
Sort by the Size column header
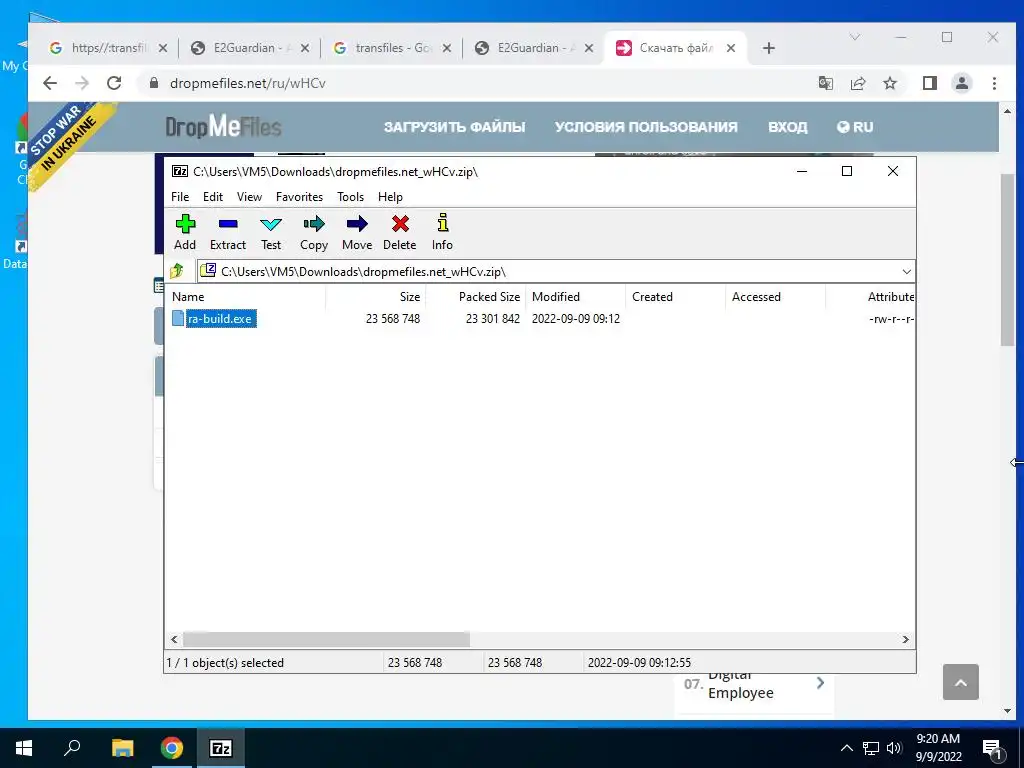click(376, 296)
